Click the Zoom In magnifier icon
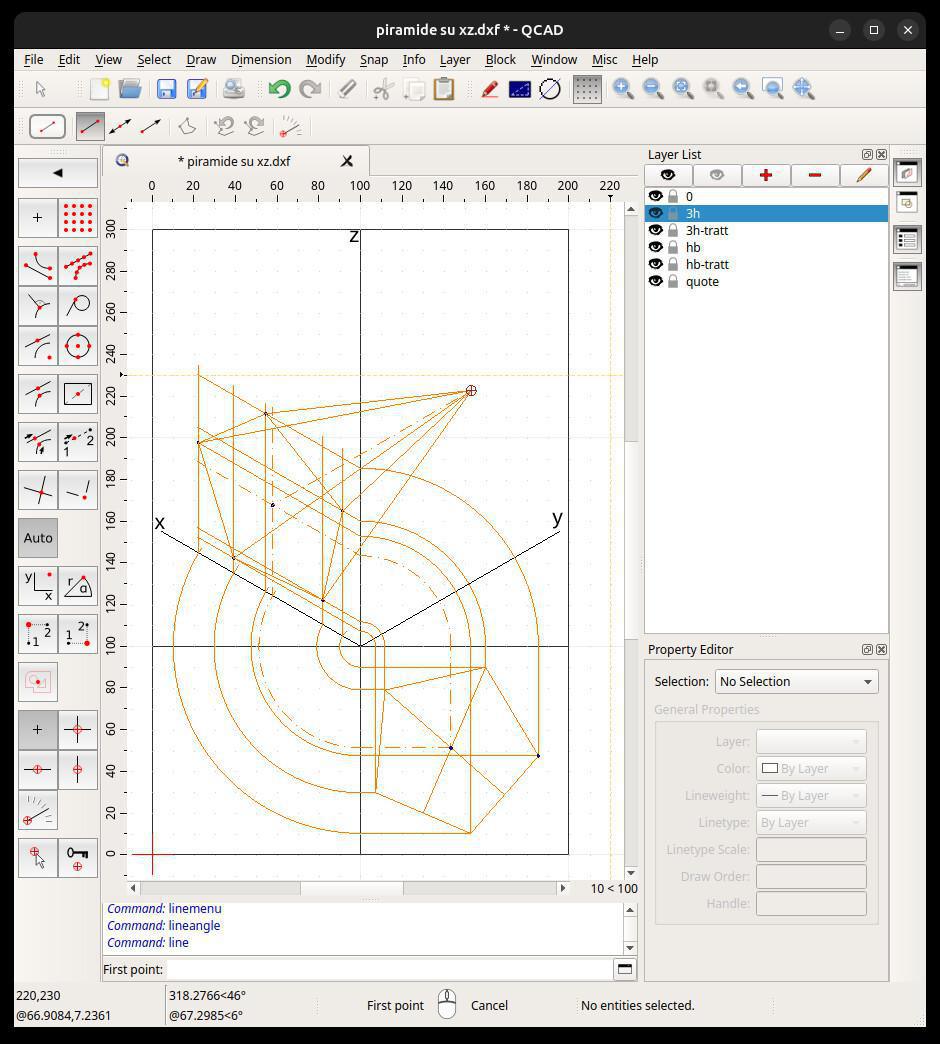The image size is (940, 1044). 623,89
